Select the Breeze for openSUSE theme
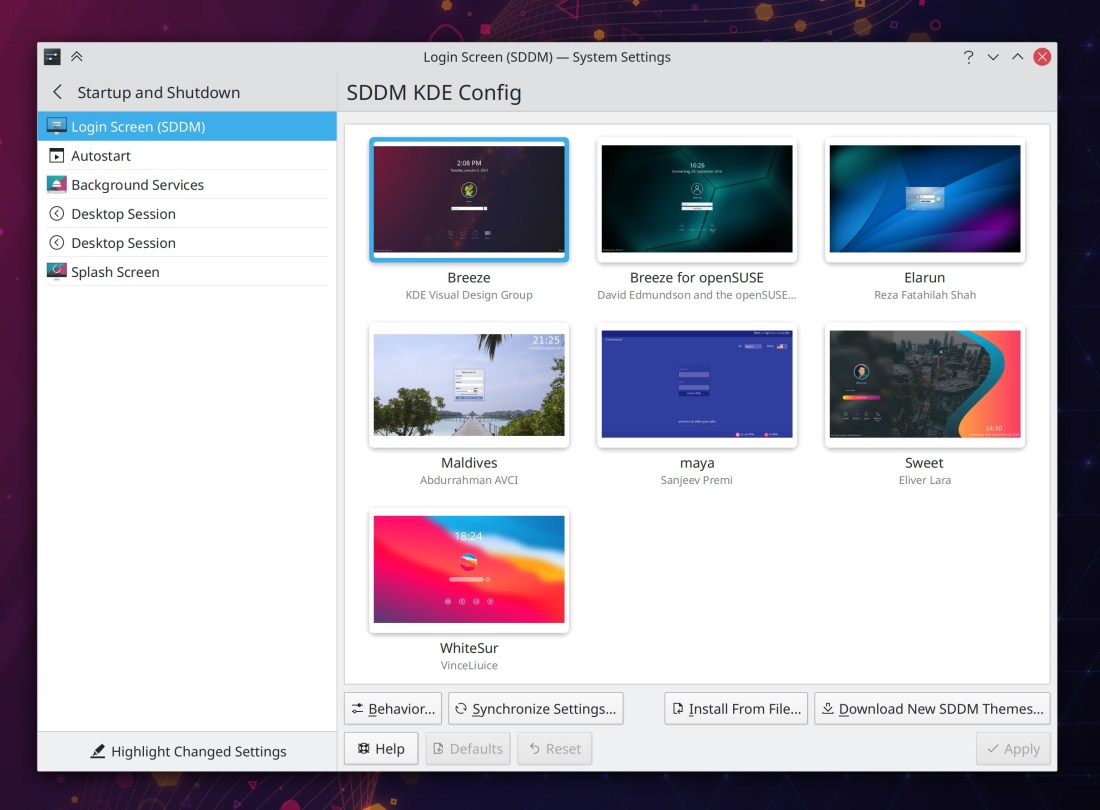Viewport: 1100px width, 810px height. pyautogui.click(x=696, y=199)
